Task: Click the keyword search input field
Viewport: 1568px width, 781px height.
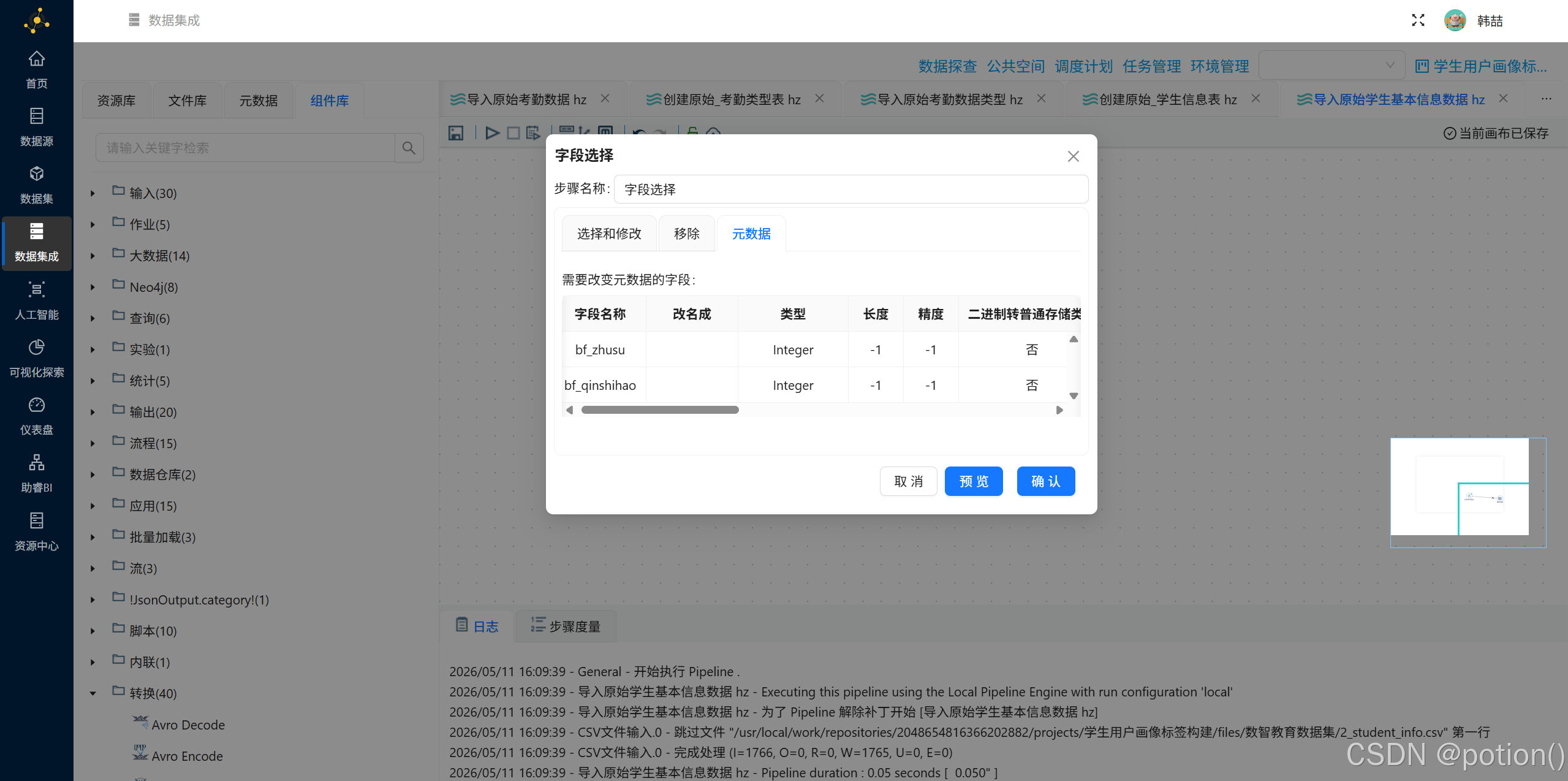Action: point(245,148)
